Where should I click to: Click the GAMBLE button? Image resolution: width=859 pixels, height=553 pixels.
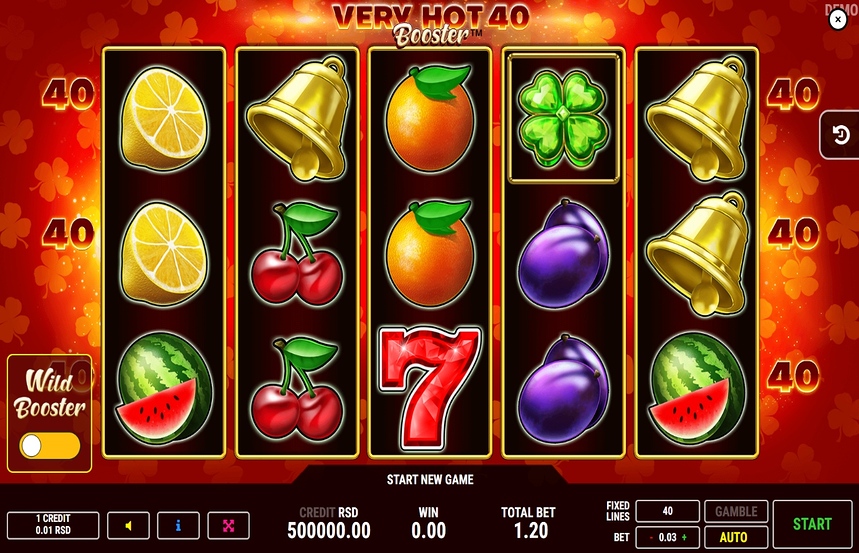[x=736, y=511]
